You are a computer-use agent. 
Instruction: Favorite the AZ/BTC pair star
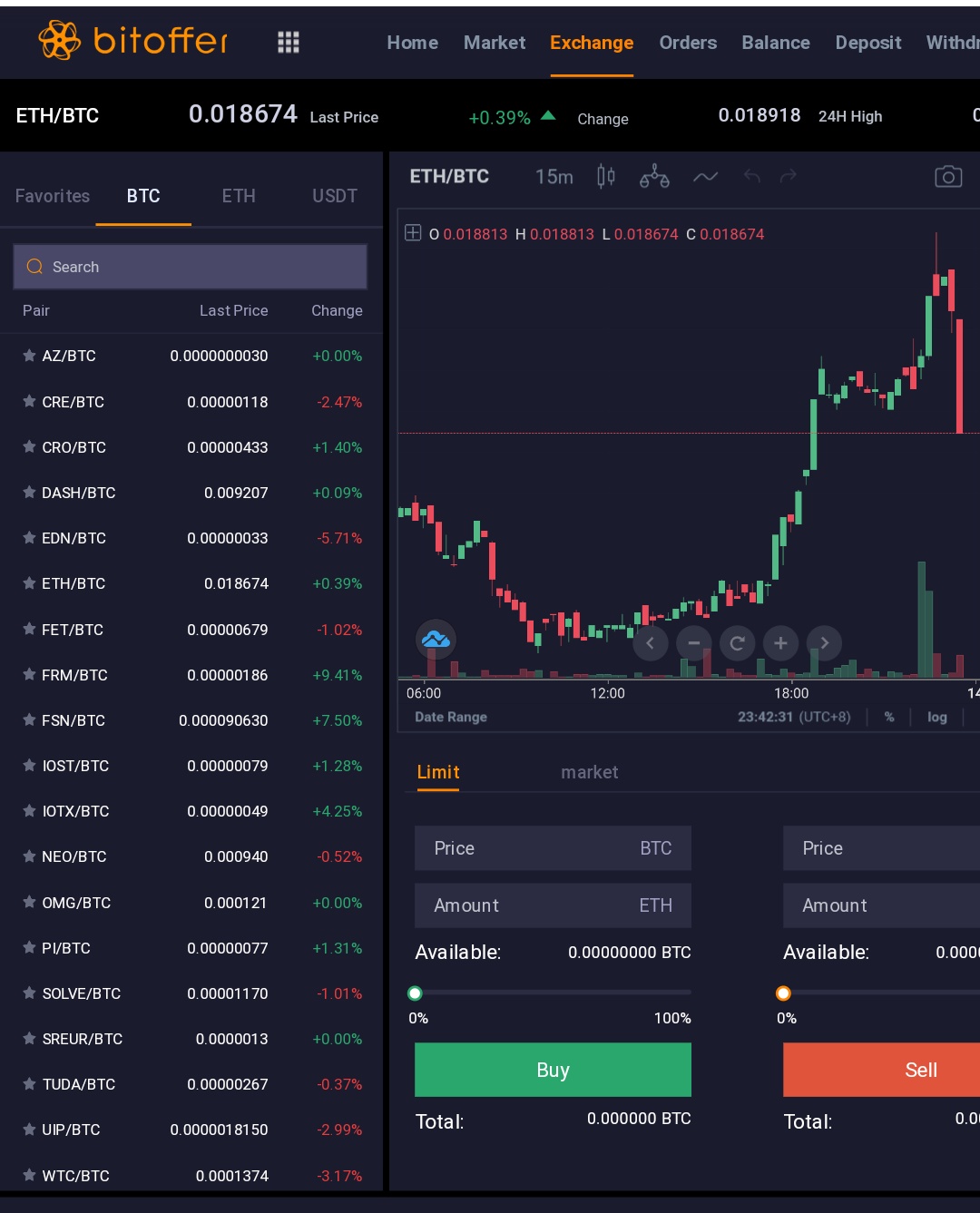coord(29,356)
